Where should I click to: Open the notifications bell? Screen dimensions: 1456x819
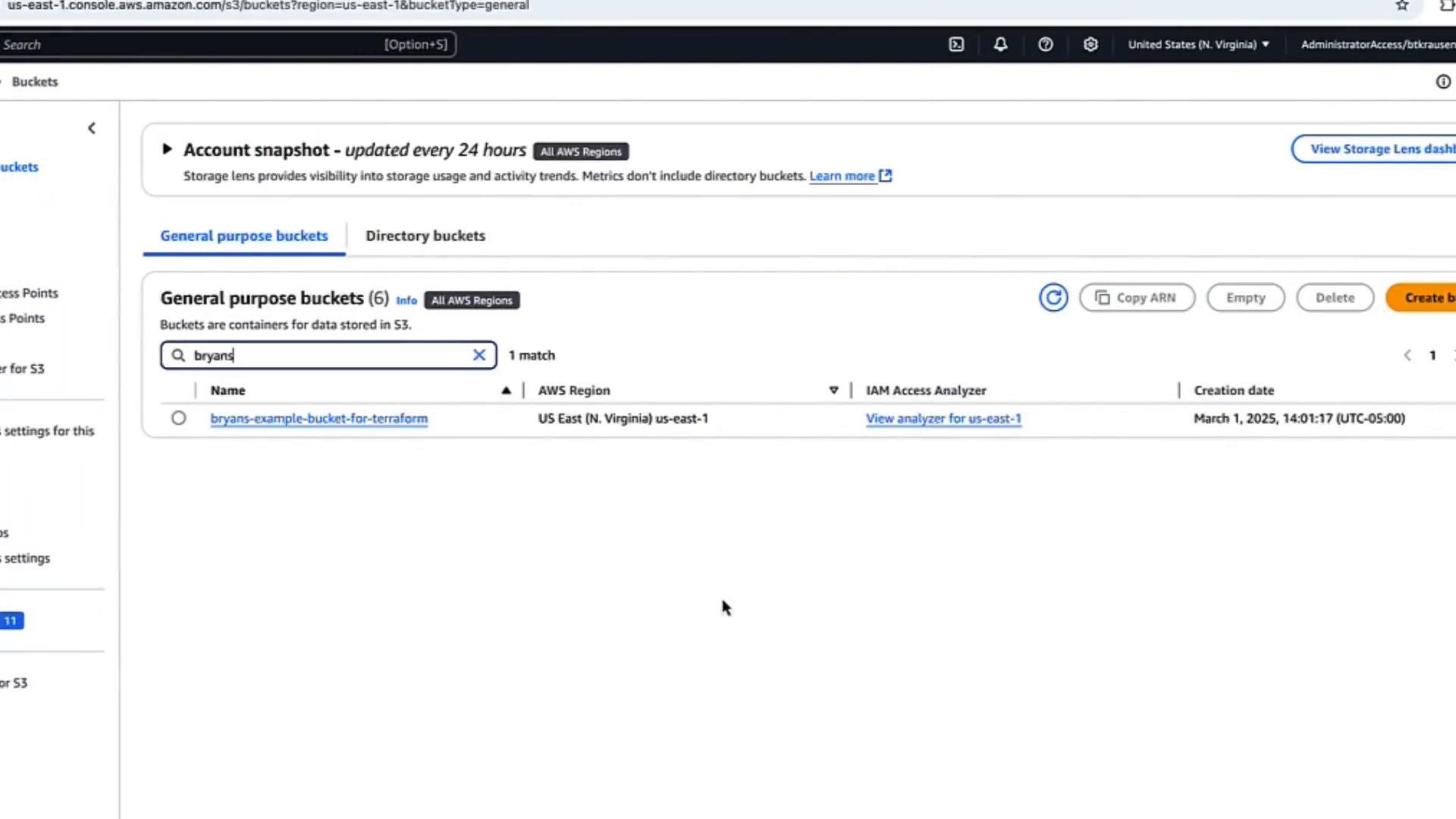pos(1001,45)
